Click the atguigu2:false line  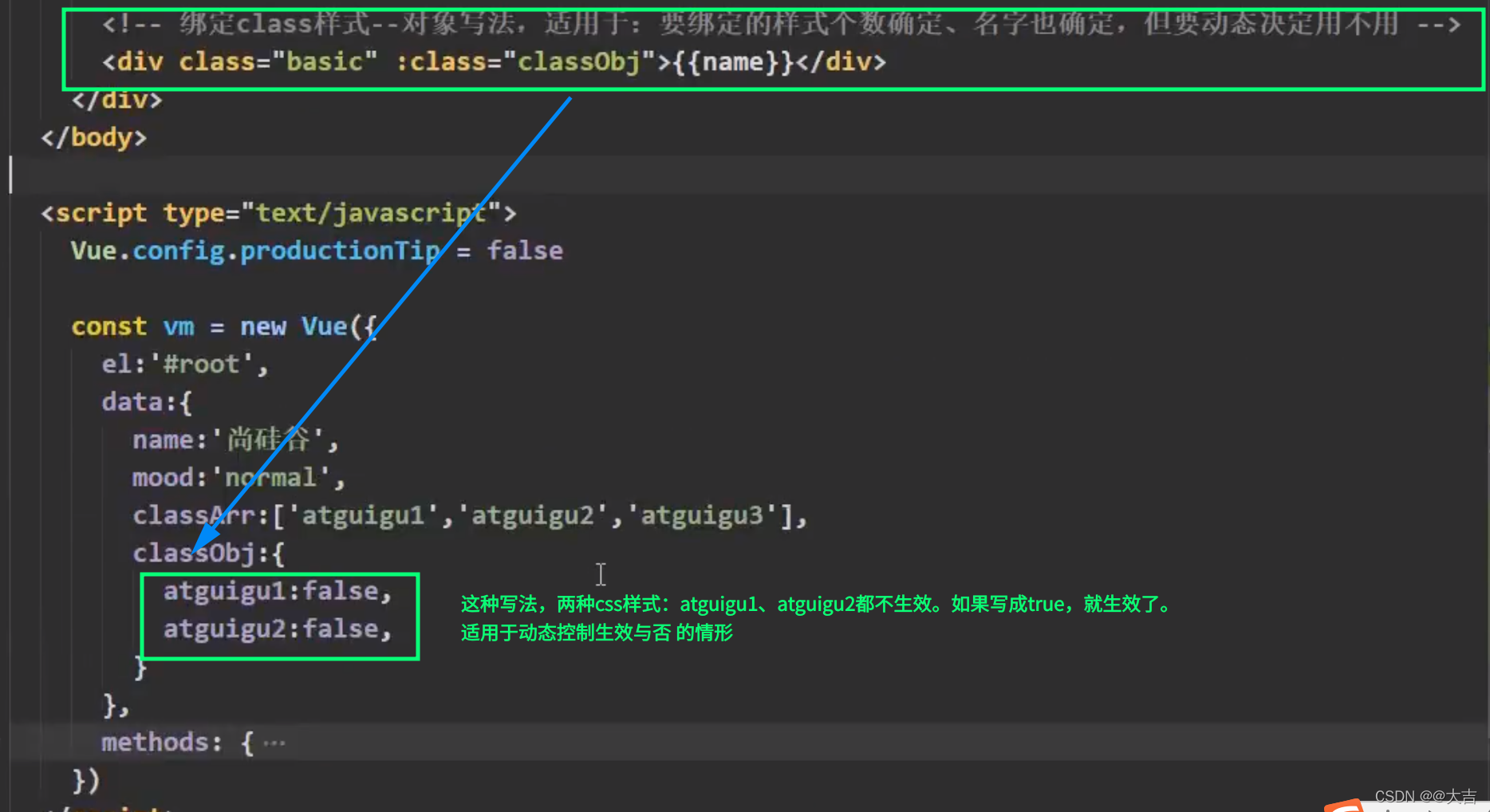click(x=278, y=629)
